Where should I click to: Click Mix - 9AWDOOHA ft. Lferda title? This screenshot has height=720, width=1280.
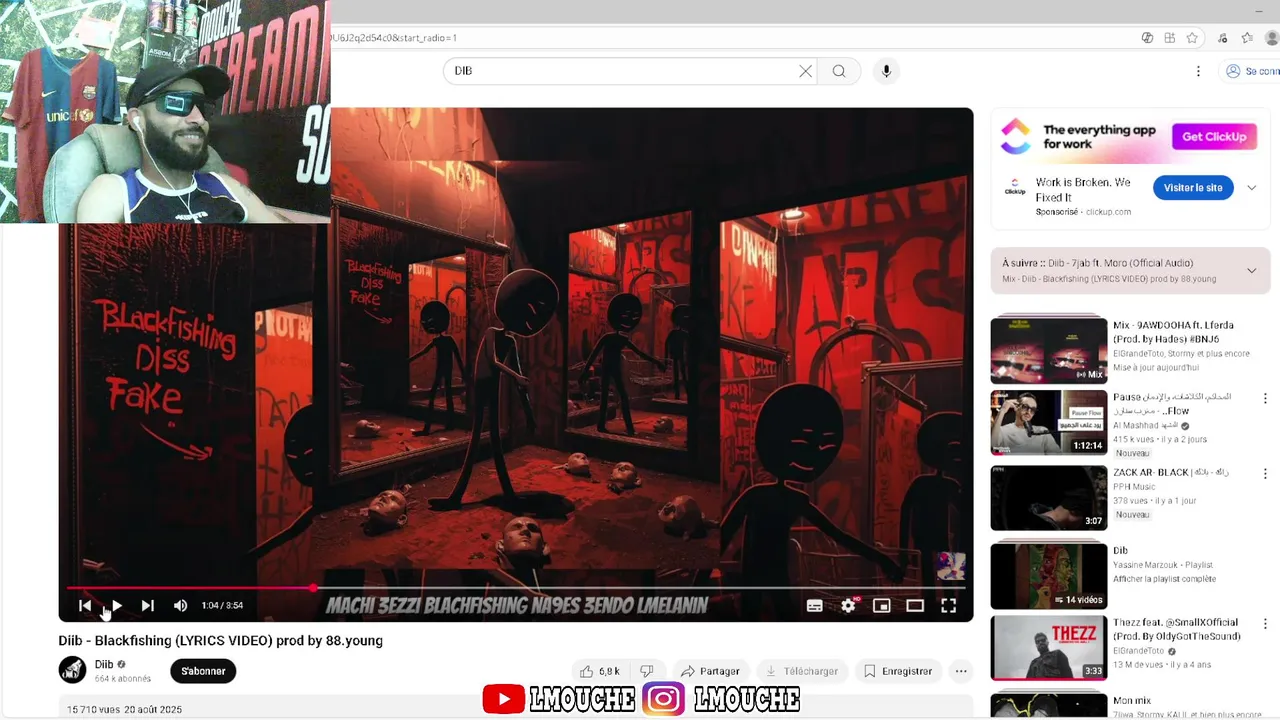pyautogui.click(x=1174, y=332)
